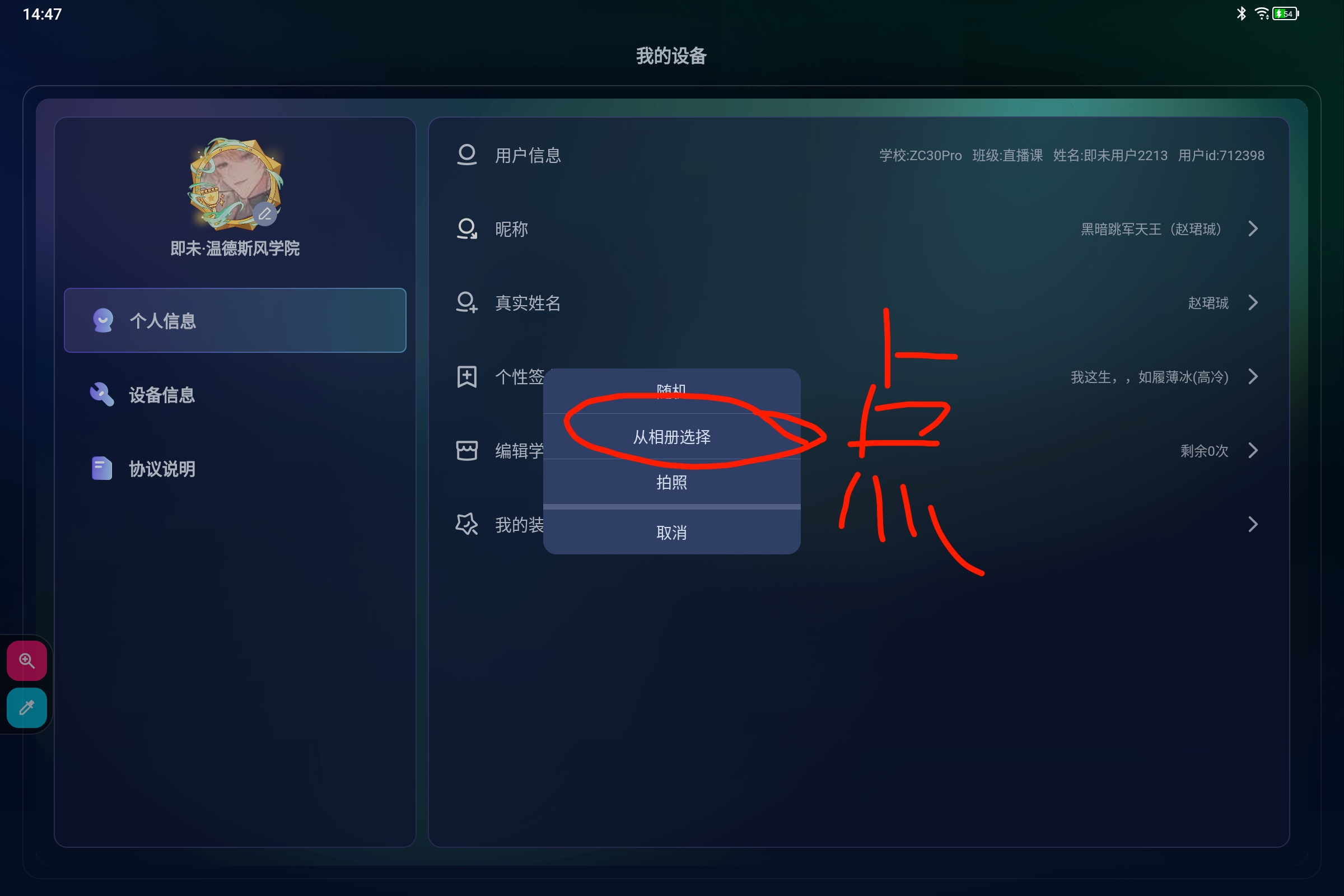Viewport: 1344px width, 896px height.
Task: Click the 用户信息 user icon
Action: (x=467, y=155)
